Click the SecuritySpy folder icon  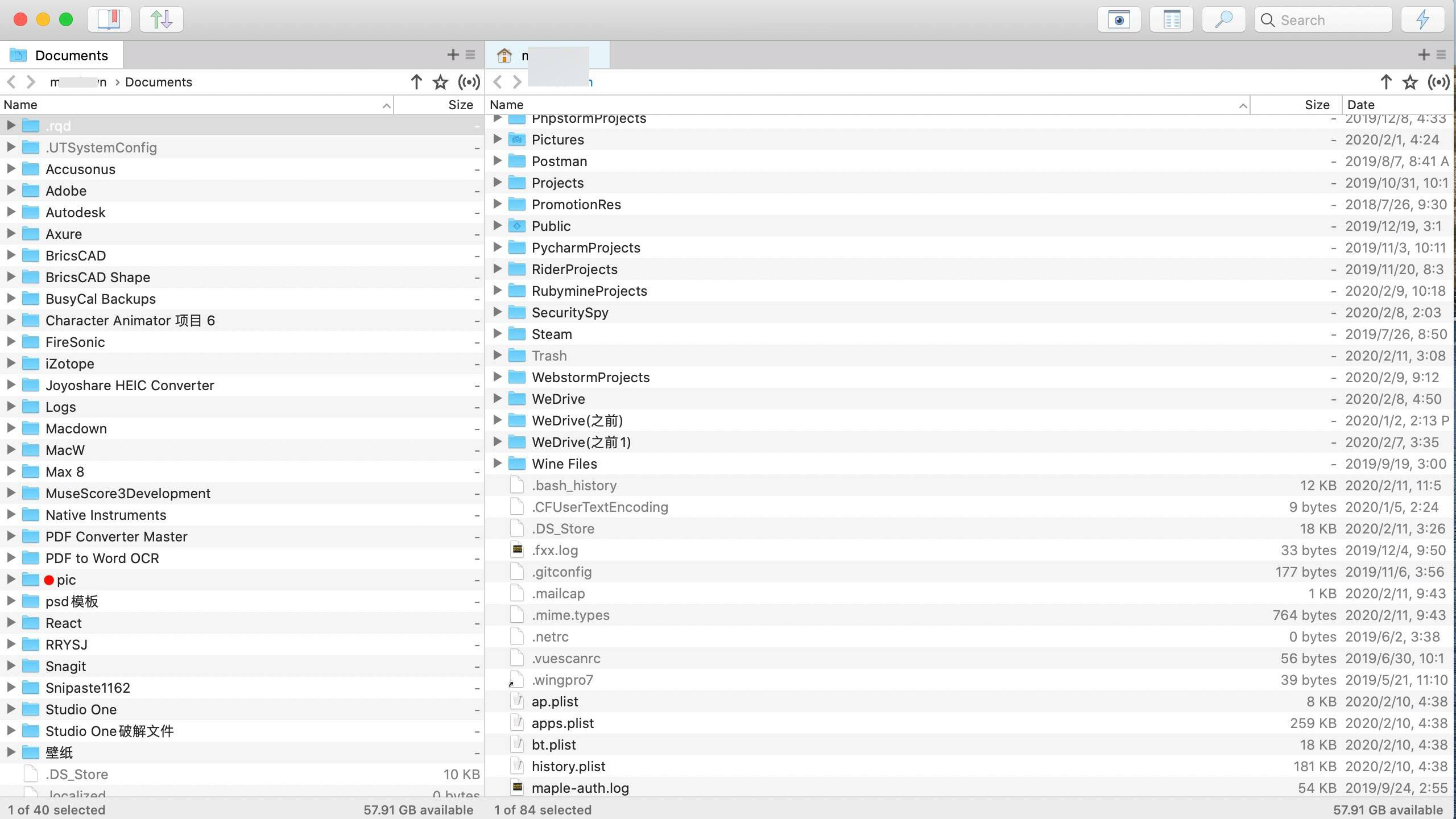[517, 312]
